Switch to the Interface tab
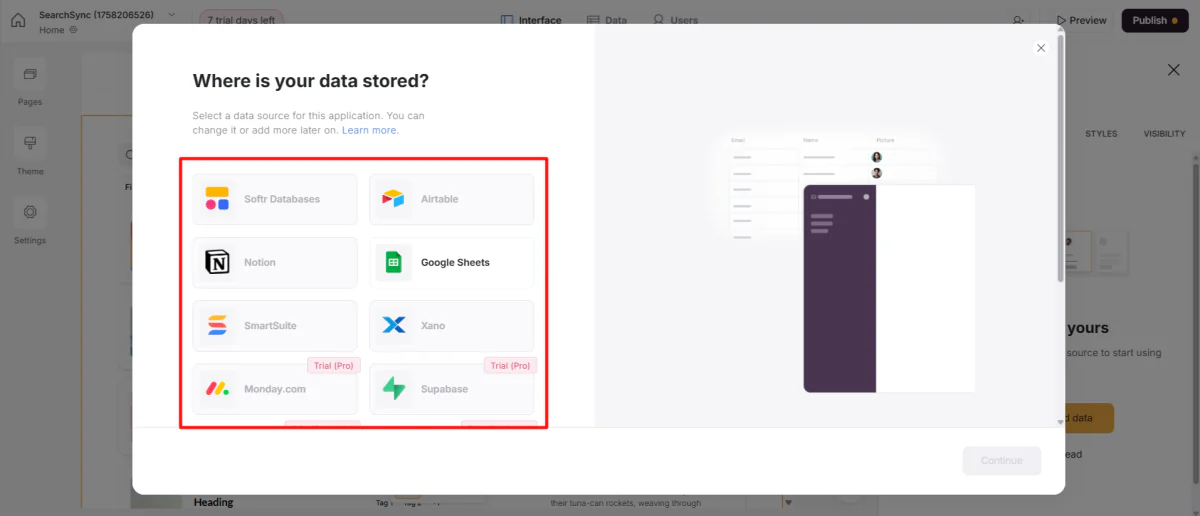 coord(531,20)
